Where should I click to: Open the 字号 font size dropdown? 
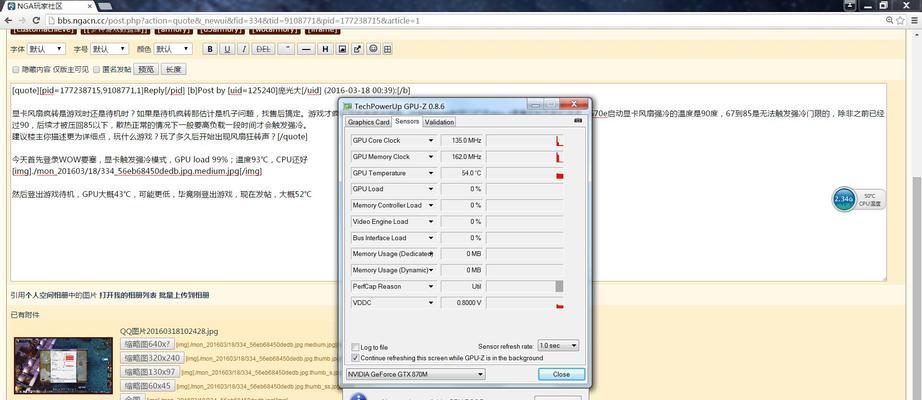(109, 49)
